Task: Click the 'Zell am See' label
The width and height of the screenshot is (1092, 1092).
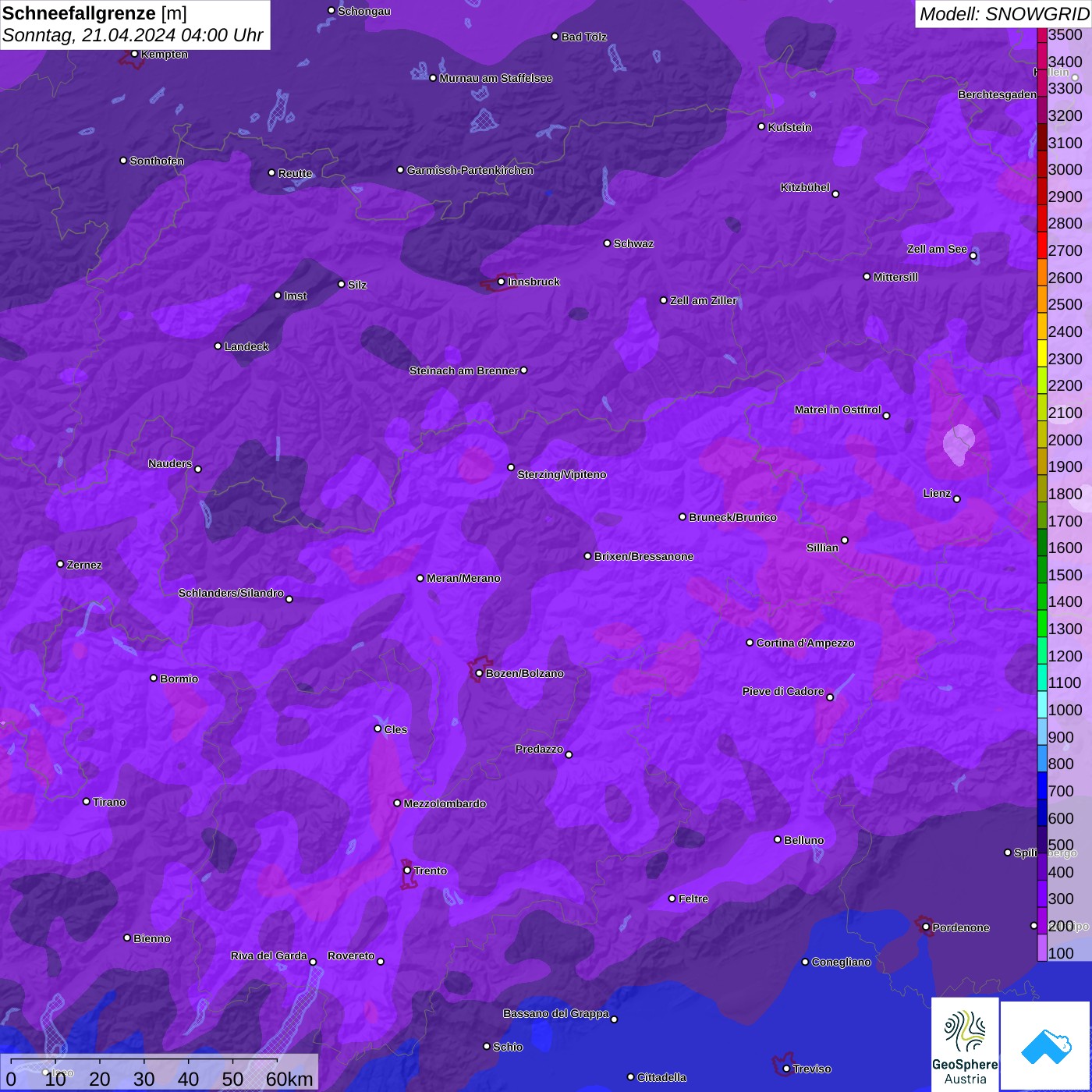Action: (x=937, y=249)
